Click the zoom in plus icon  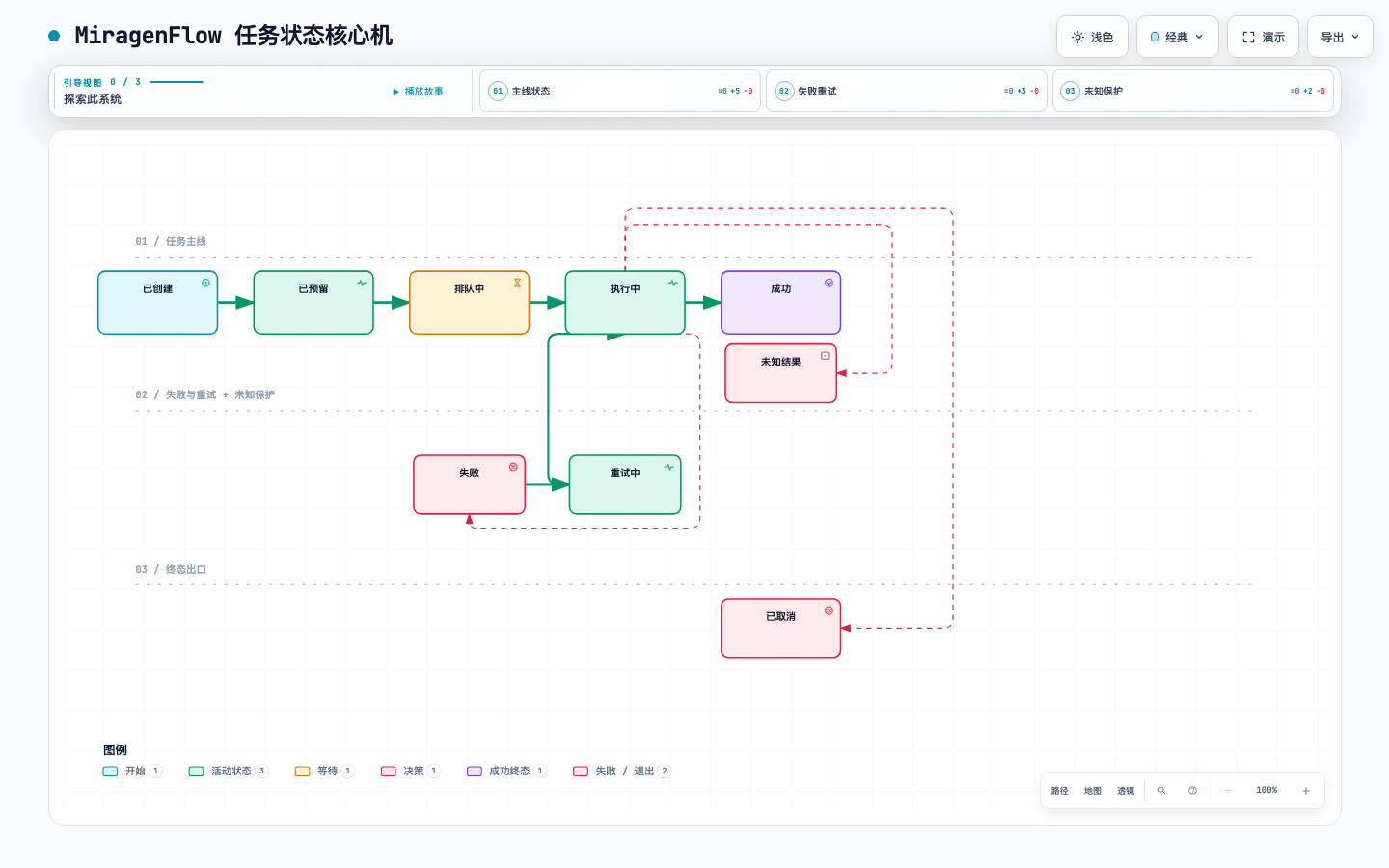[x=1306, y=791]
